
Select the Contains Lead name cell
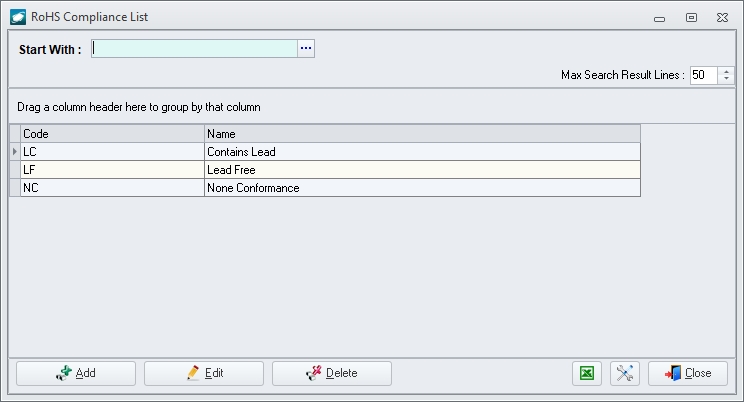[422, 152]
